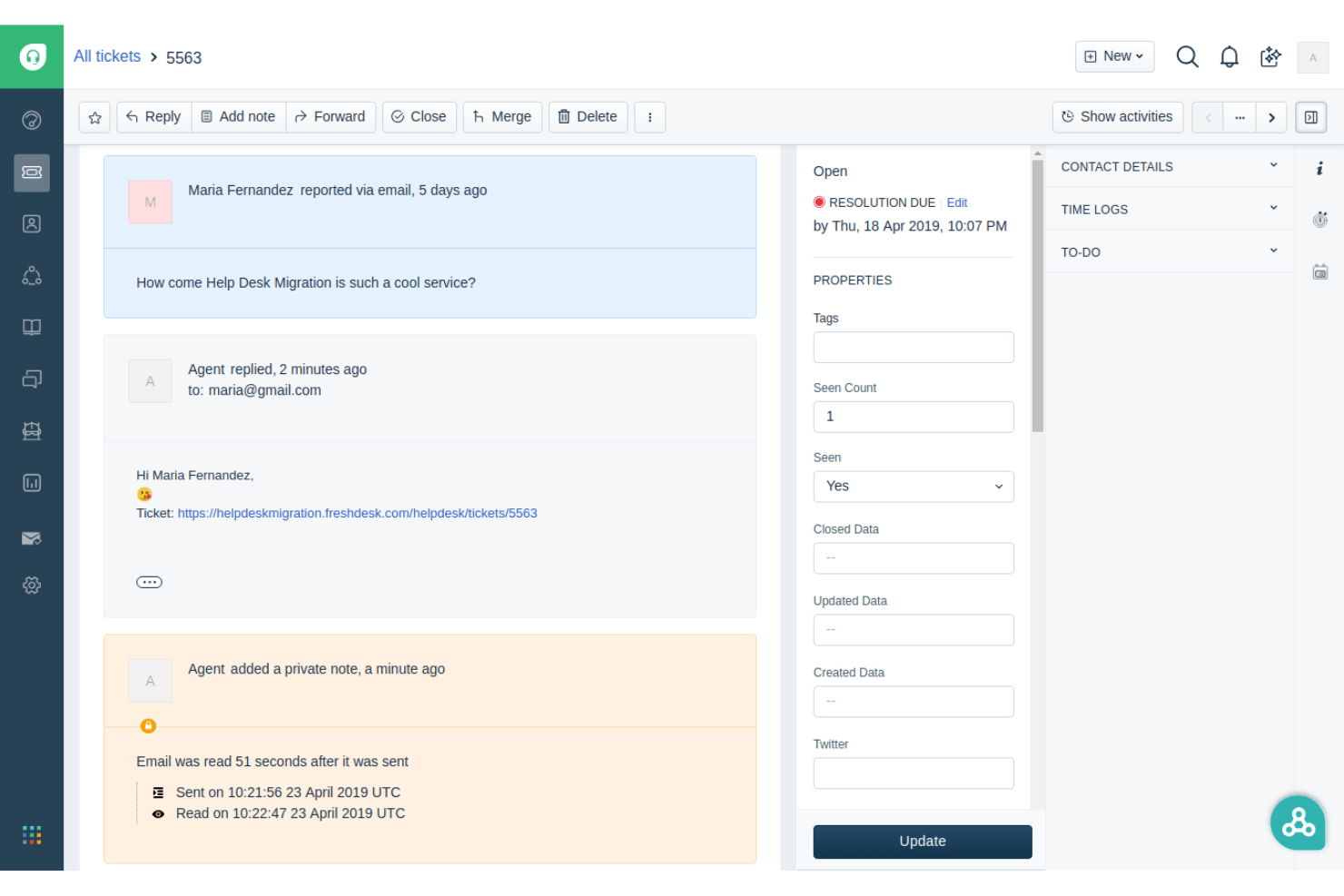
Task: Expand the Time Logs section
Action: (x=1274, y=208)
